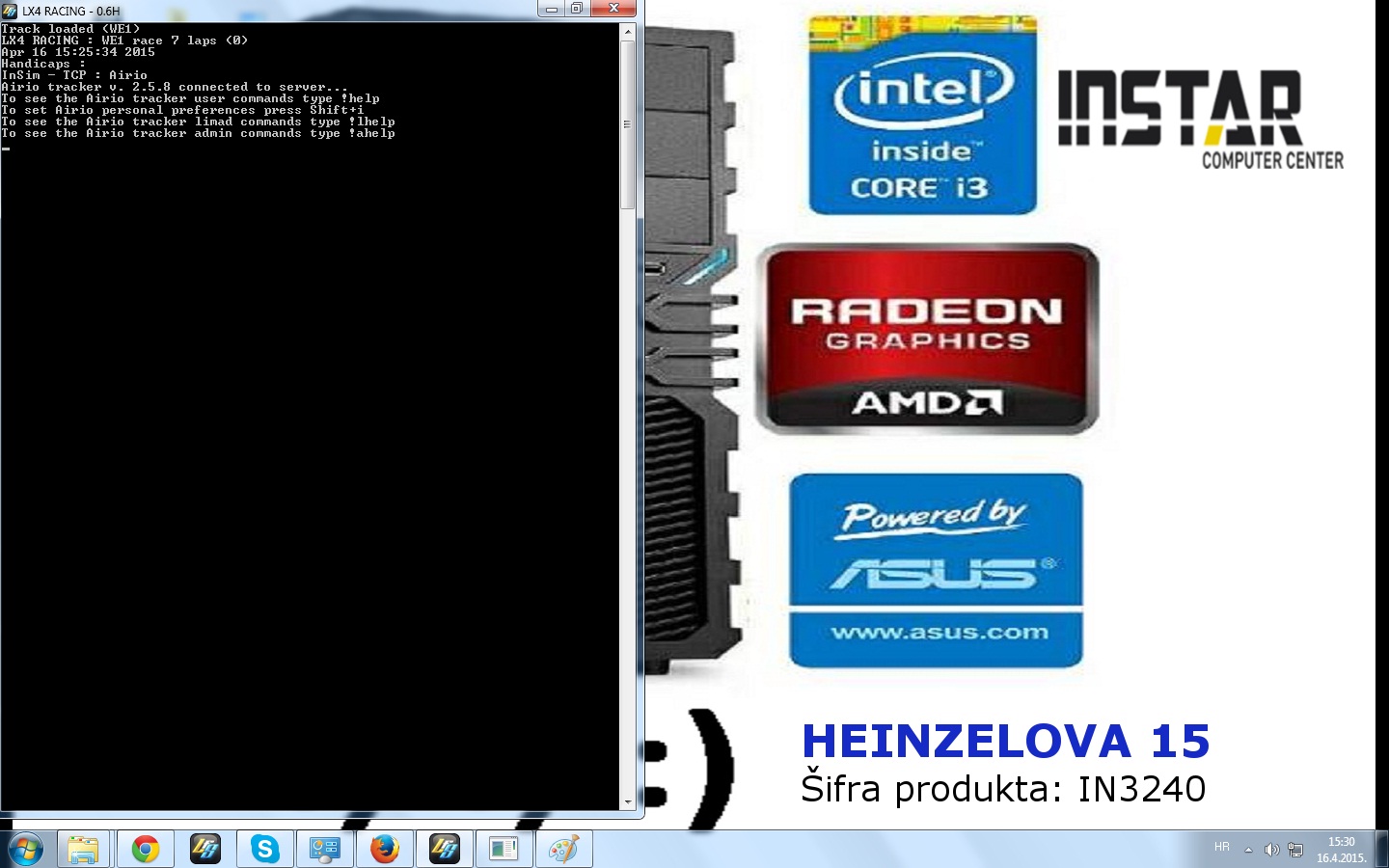Close the LX4 RACING console window

coord(613,9)
